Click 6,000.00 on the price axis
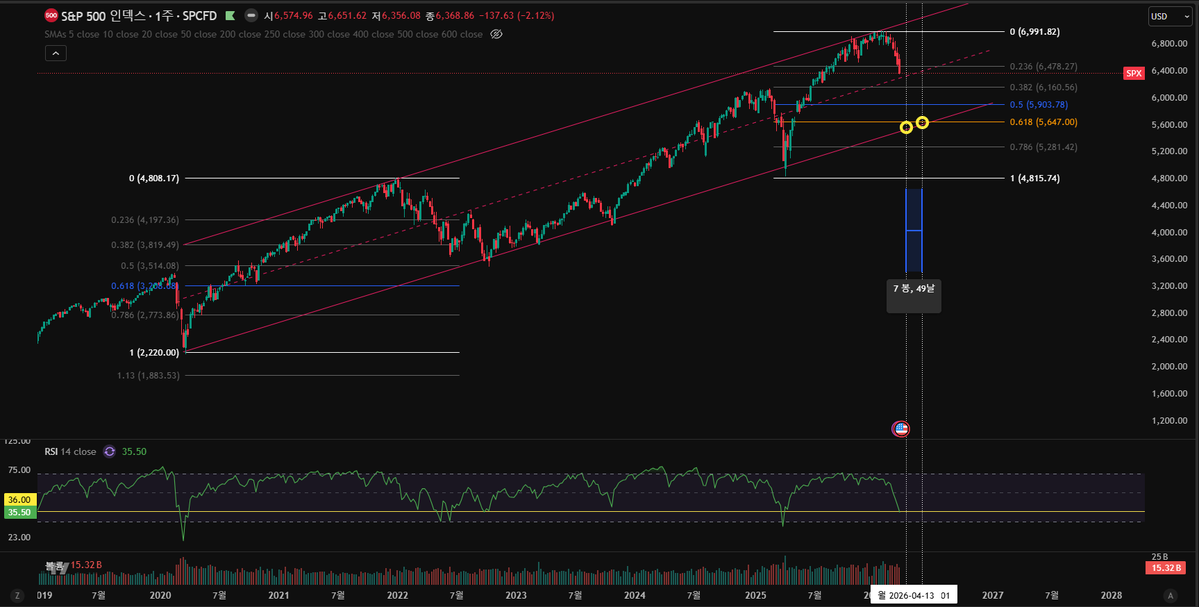Image resolution: width=1199 pixels, height=607 pixels. (1168, 98)
